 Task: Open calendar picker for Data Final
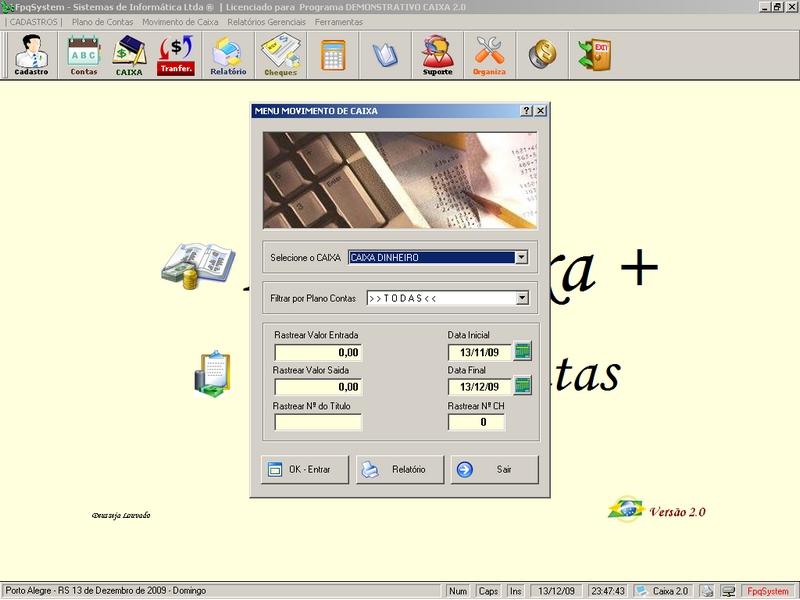tap(522, 386)
